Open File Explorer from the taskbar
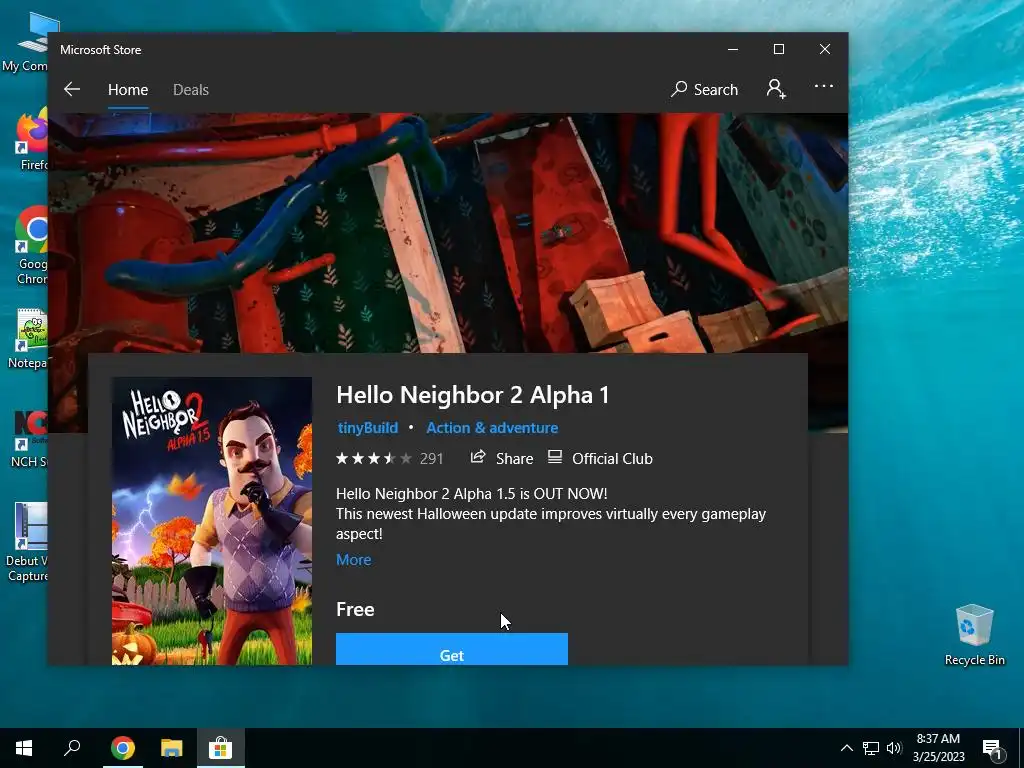 point(172,748)
